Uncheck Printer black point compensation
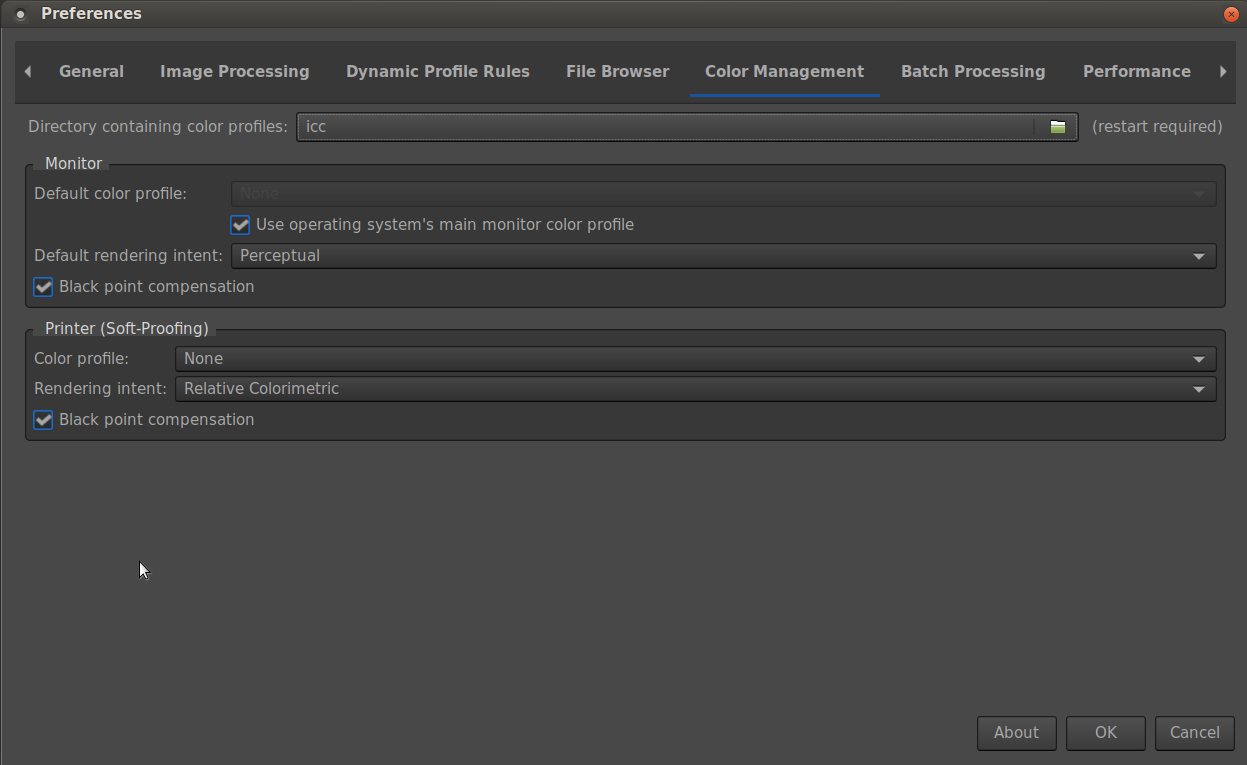The width and height of the screenshot is (1247, 765). tap(43, 420)
